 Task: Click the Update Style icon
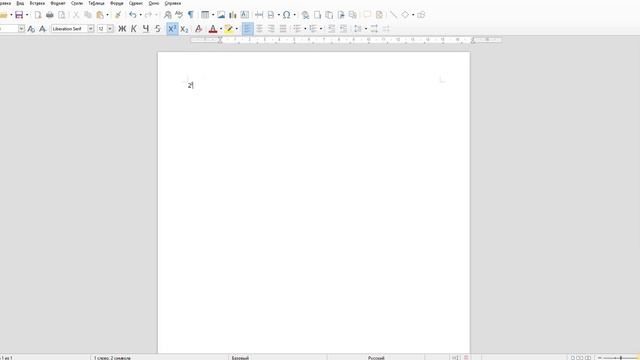(x=31, y=29)
